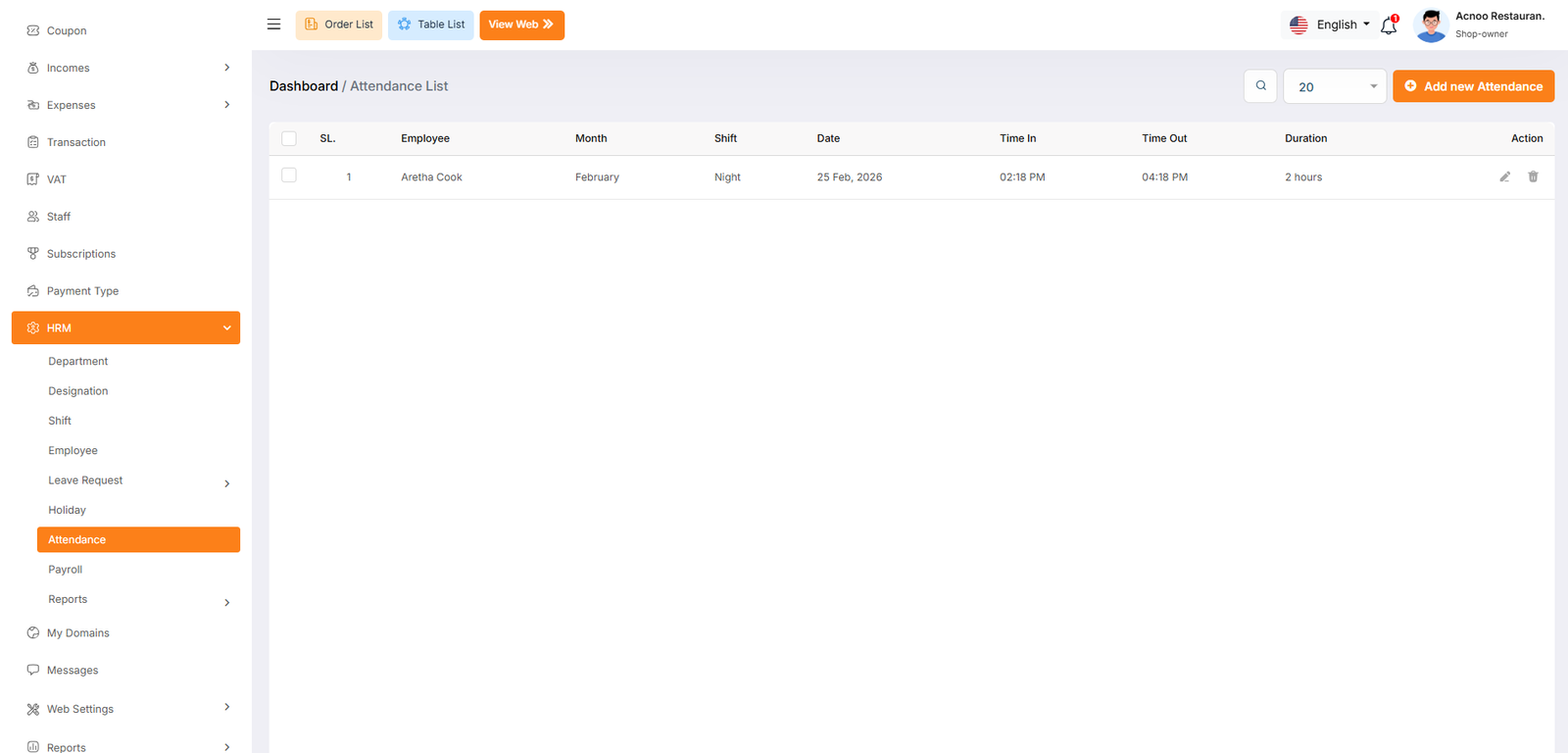
Task: Go to Employee in HRM submenu
Action: coord(73,451)
